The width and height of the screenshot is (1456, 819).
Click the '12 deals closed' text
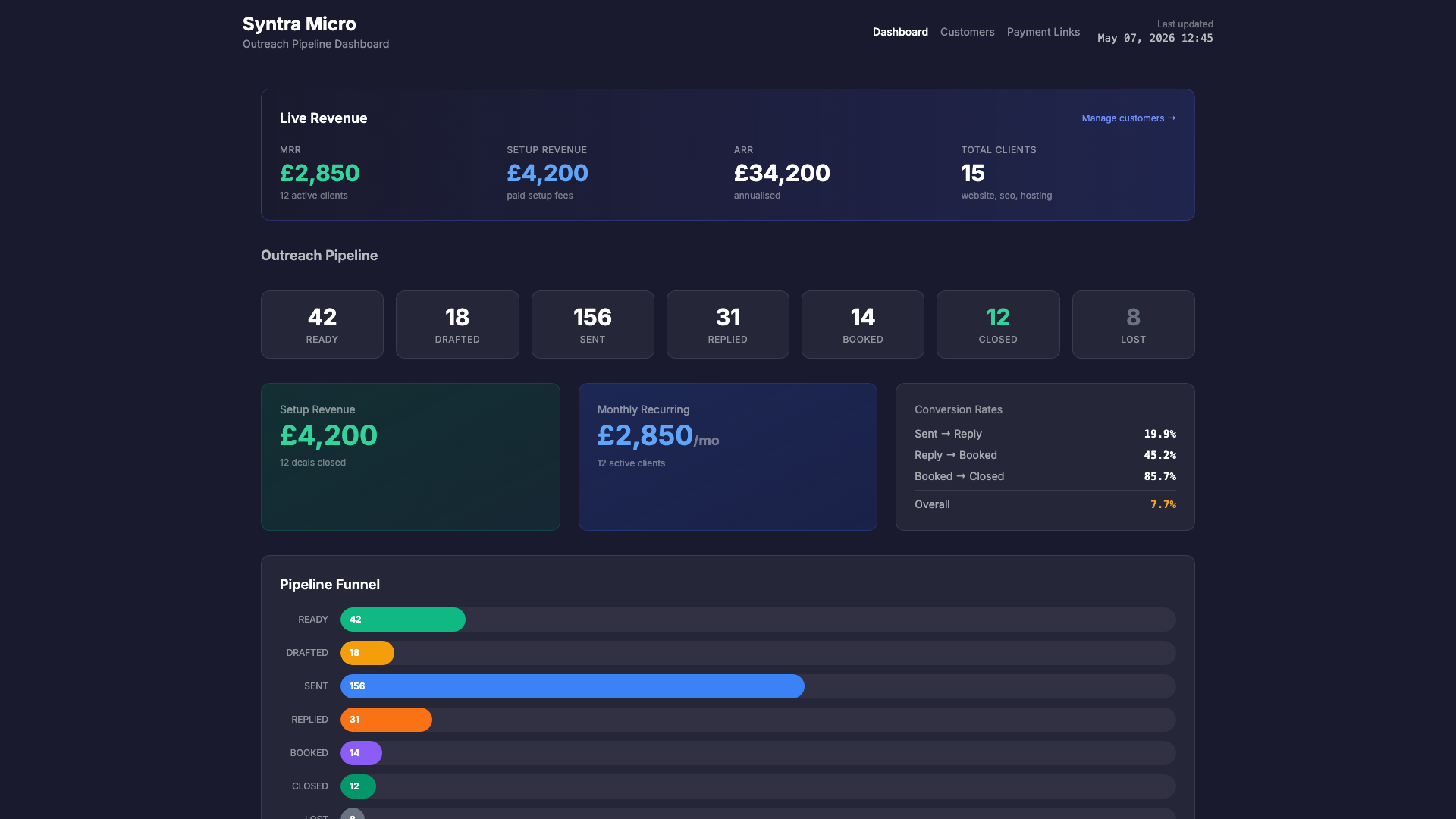[x=312, y=463]
